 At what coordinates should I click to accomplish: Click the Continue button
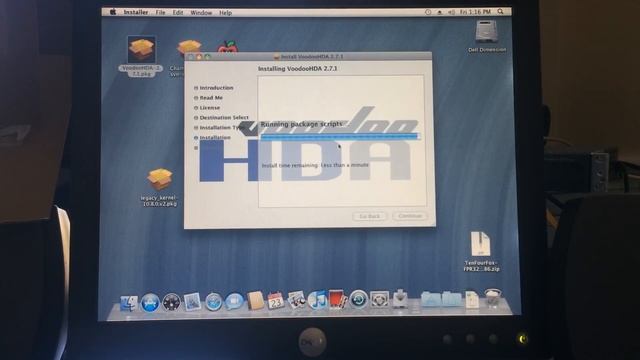point(410,216)
